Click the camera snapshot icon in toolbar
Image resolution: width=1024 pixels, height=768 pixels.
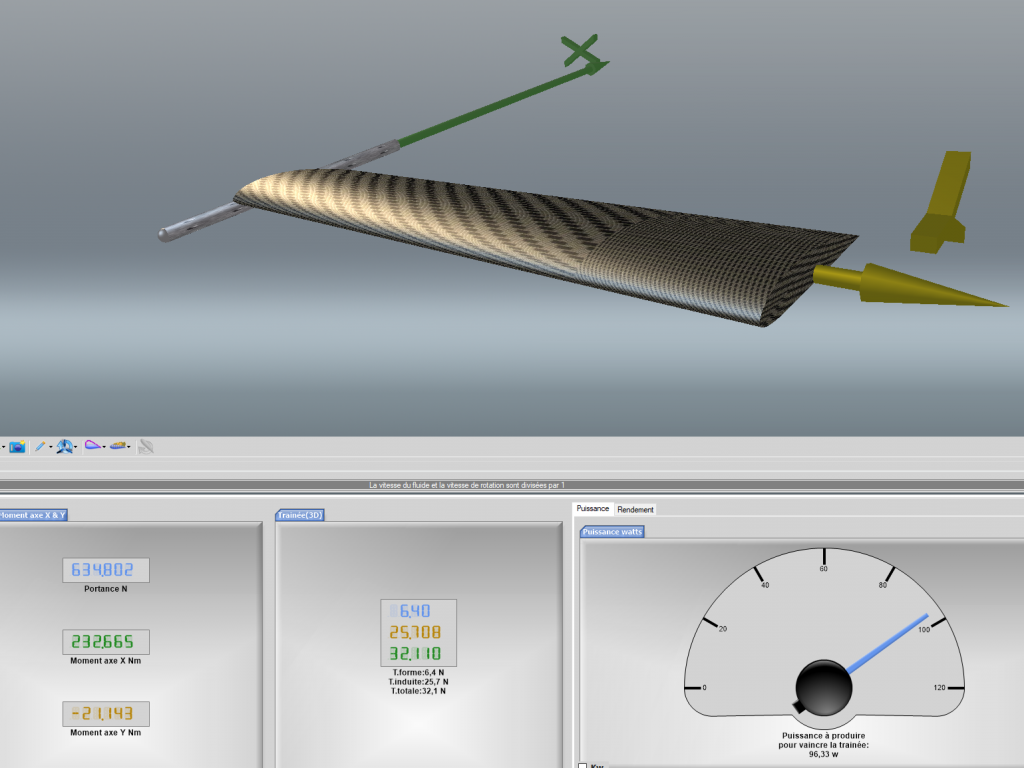point(17,447)
